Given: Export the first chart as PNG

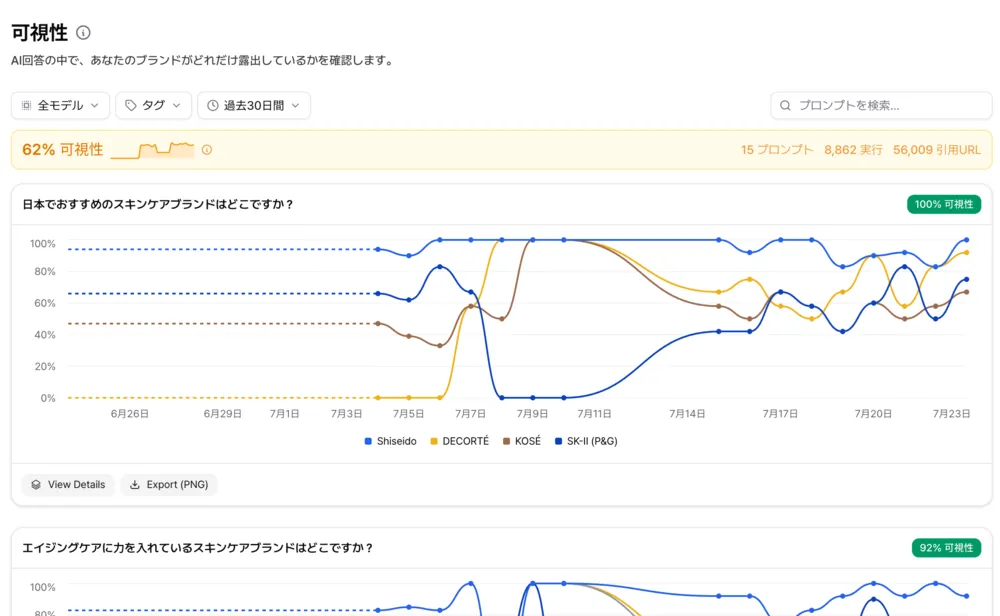Looking at the screenshot, I should pos(169,485).
